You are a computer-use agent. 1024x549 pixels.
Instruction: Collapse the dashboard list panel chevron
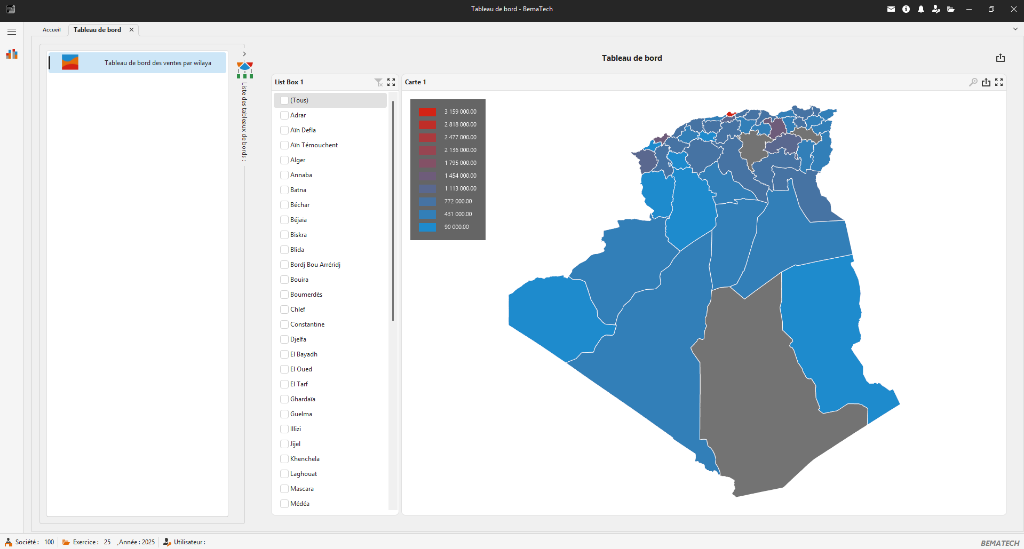coord(244,54)
